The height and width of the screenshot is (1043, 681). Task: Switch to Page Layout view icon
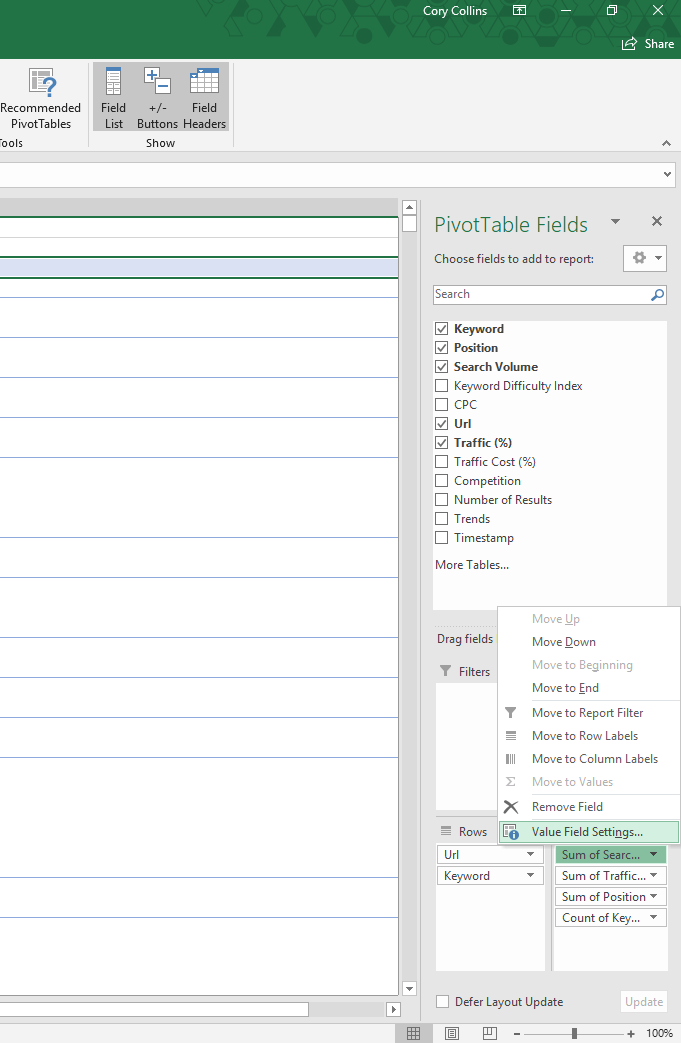[452, 1033]
